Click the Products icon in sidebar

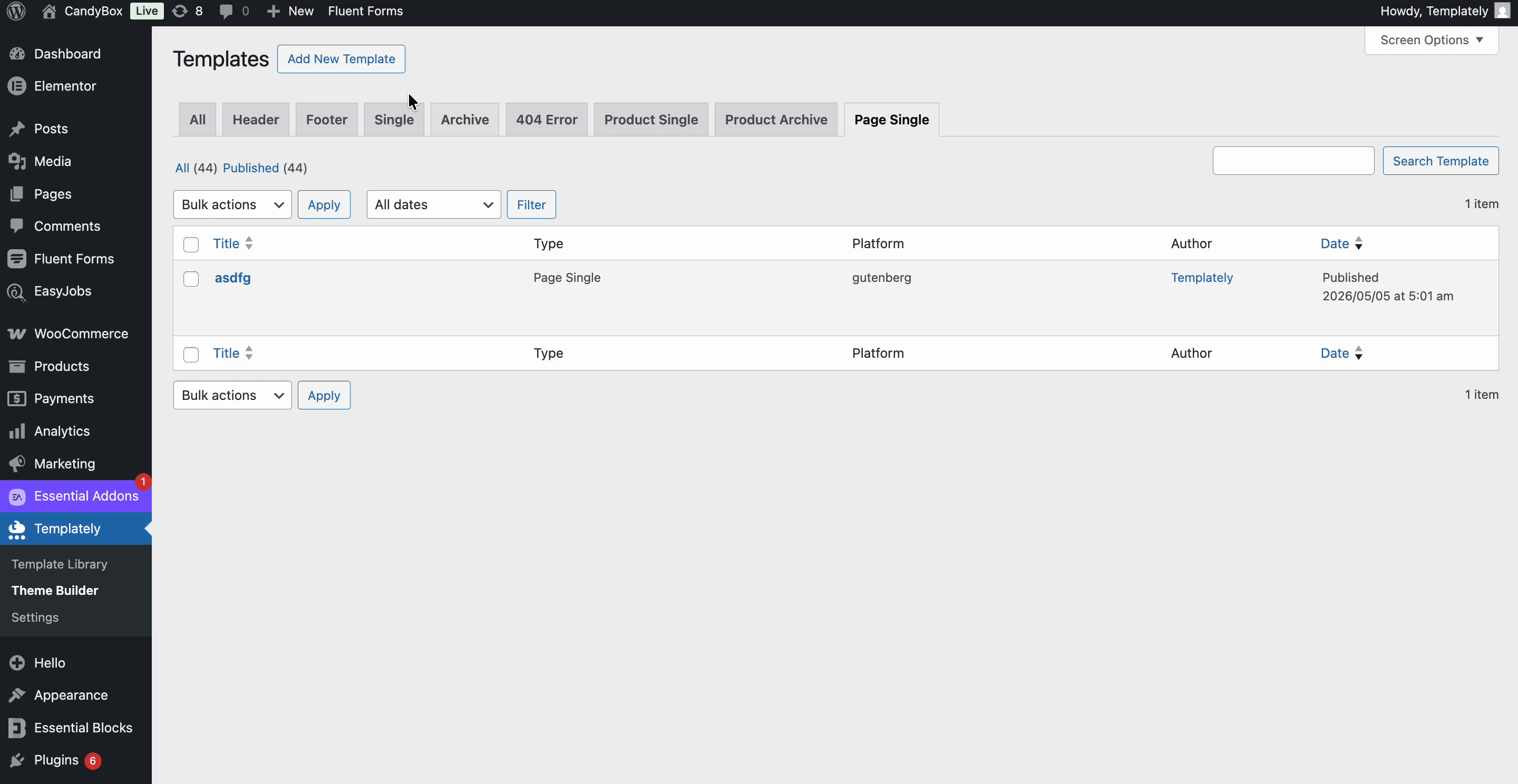pyautogui.click(x=17, y=366)
